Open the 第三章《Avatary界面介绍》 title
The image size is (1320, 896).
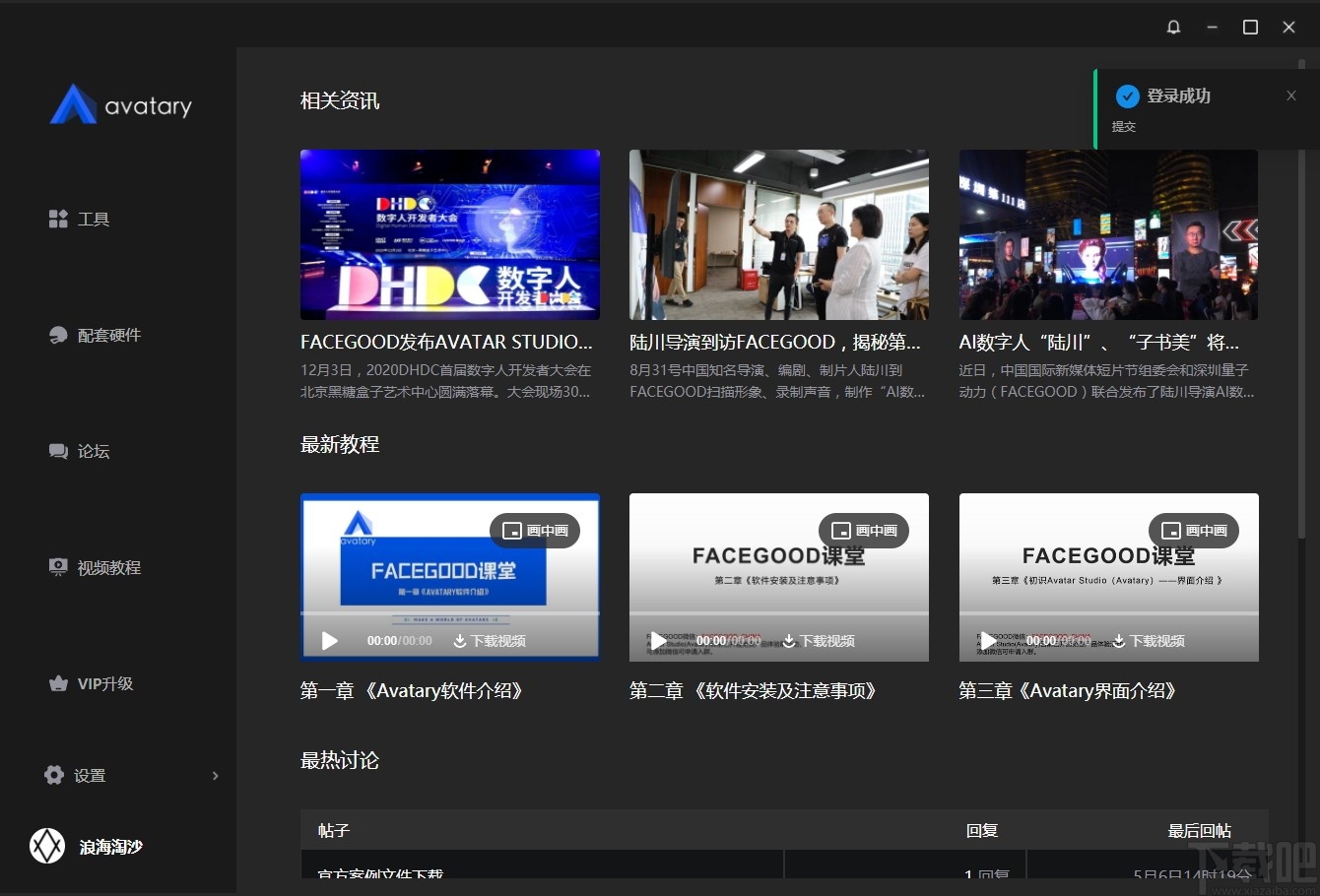(1068, 690)
